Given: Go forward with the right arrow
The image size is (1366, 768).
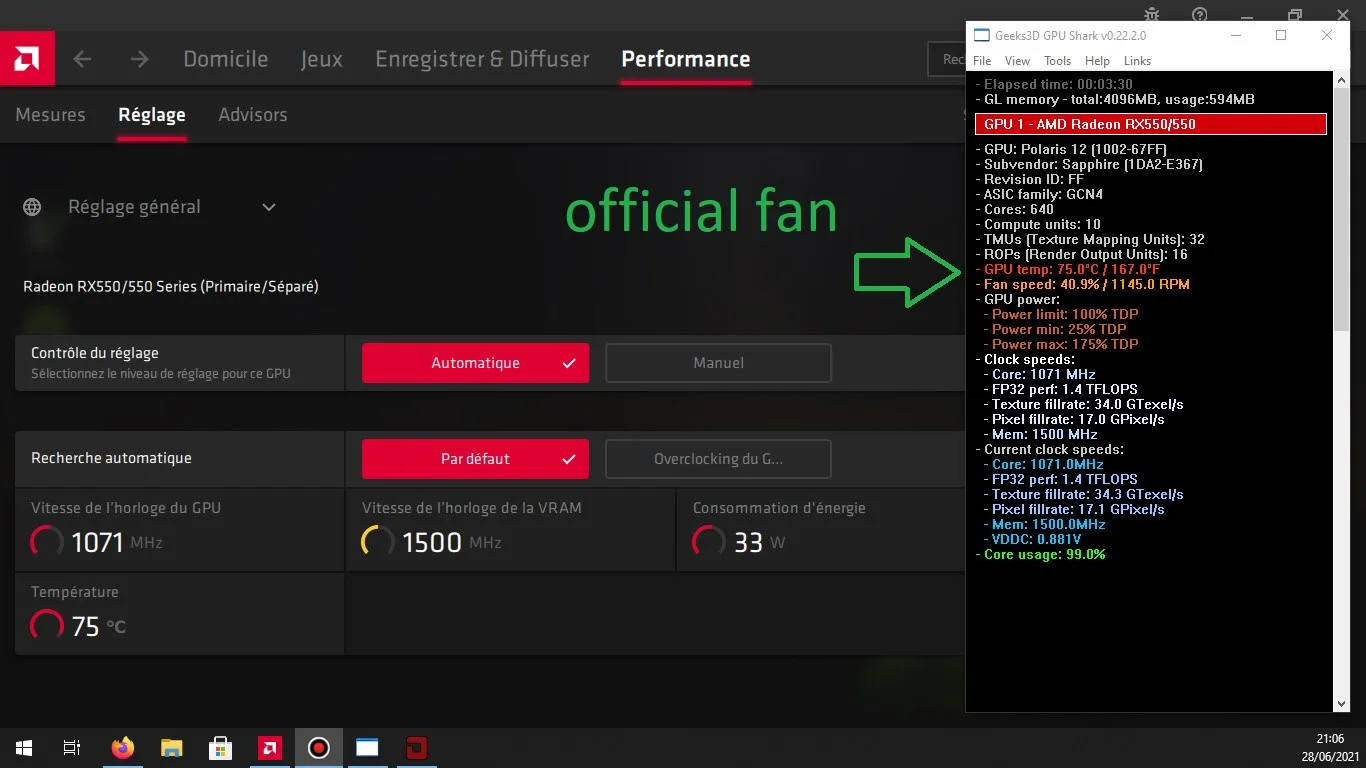Looking at the screenshot, I should (x=139, y=59).
